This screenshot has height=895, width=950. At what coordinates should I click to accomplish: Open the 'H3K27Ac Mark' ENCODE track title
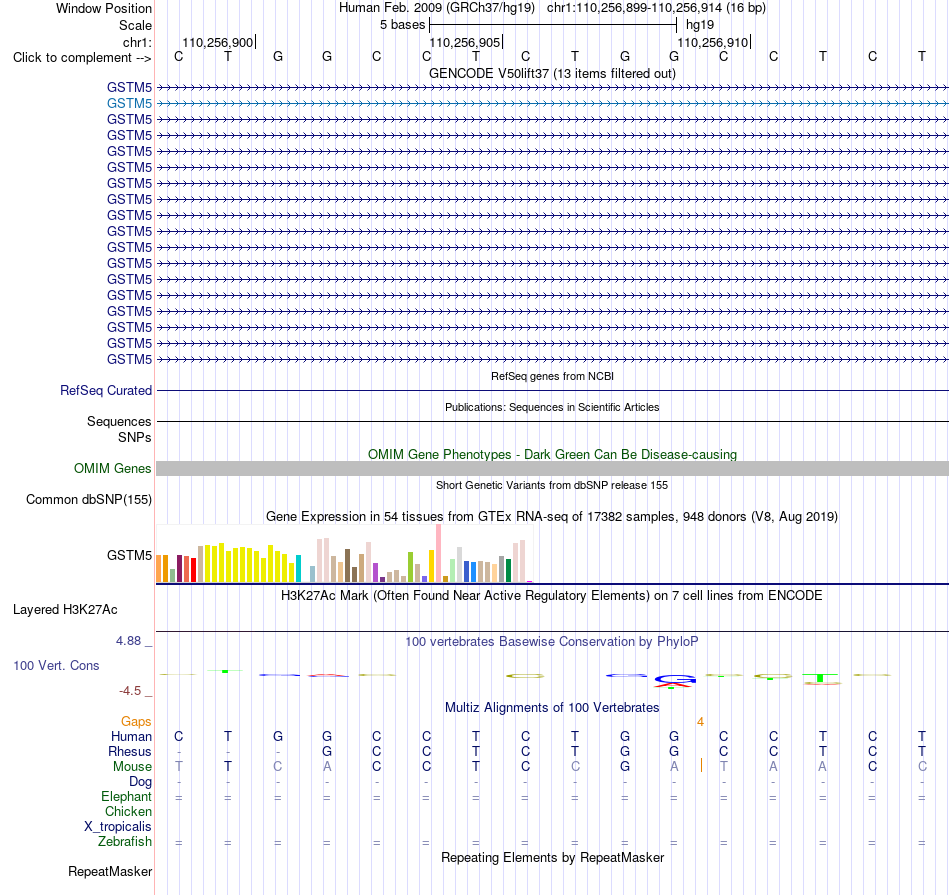click(552, 596)
